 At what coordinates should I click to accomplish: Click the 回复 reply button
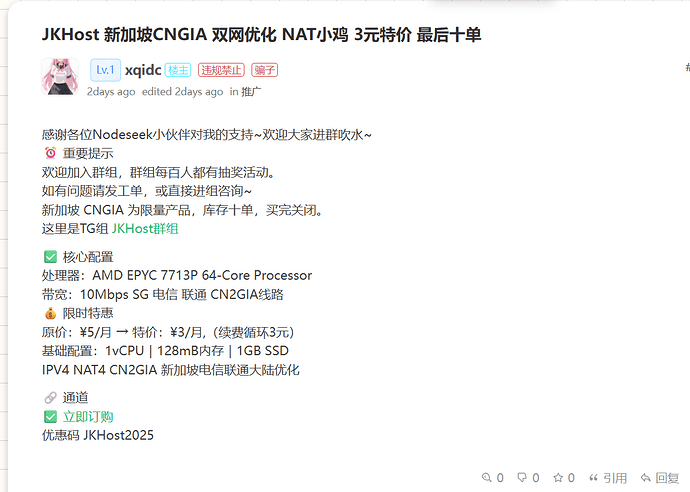pos(660,477)
